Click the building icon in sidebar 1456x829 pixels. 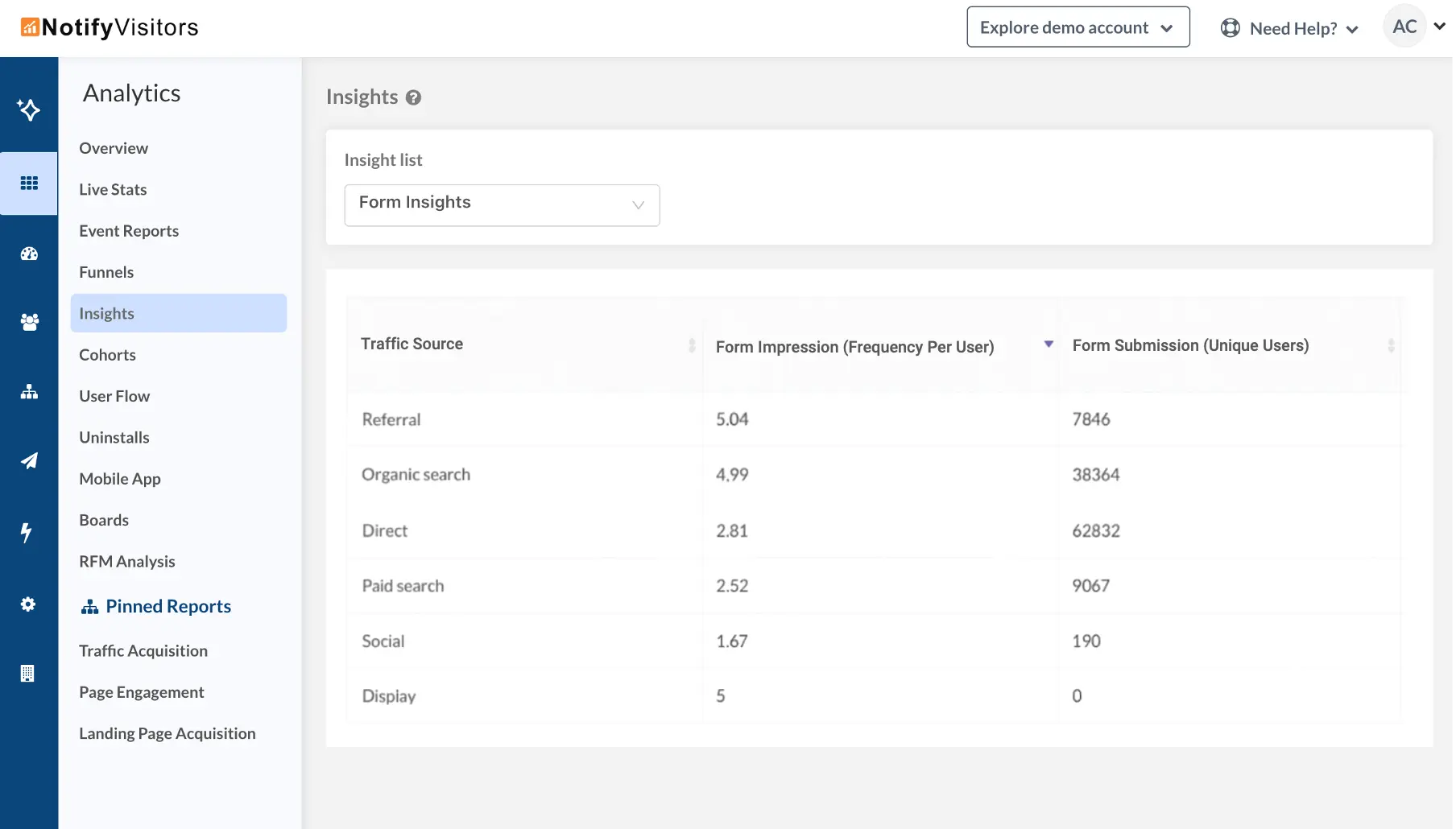(x=27, y=674)
